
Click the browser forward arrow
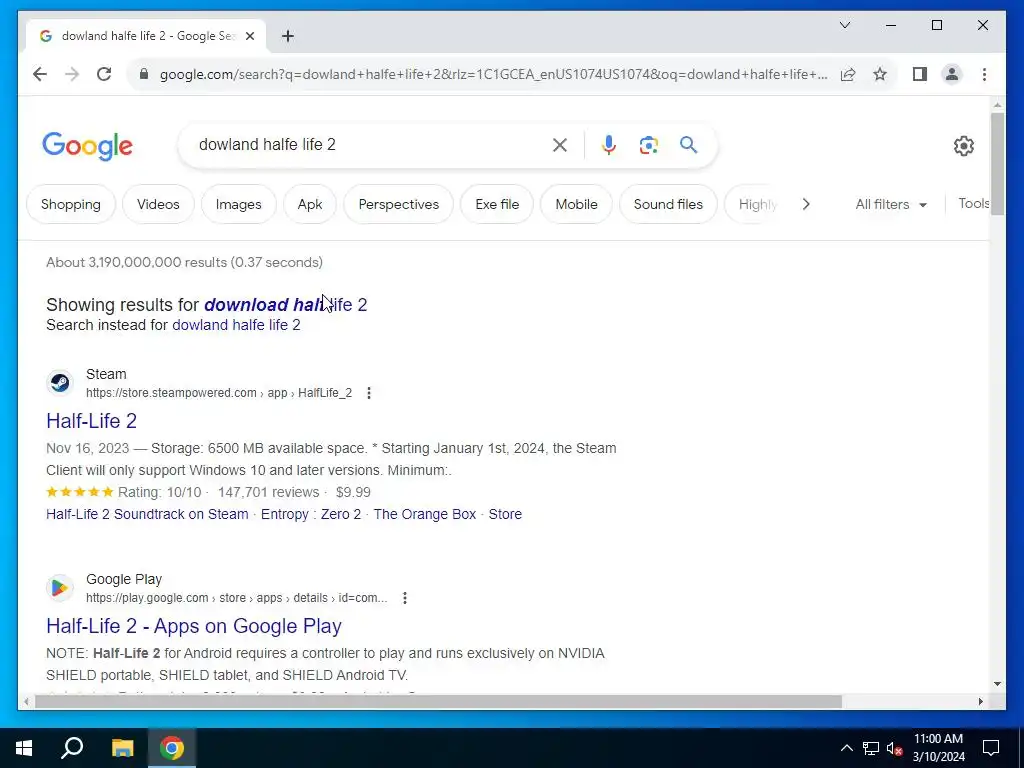click(x=72, y=74)
